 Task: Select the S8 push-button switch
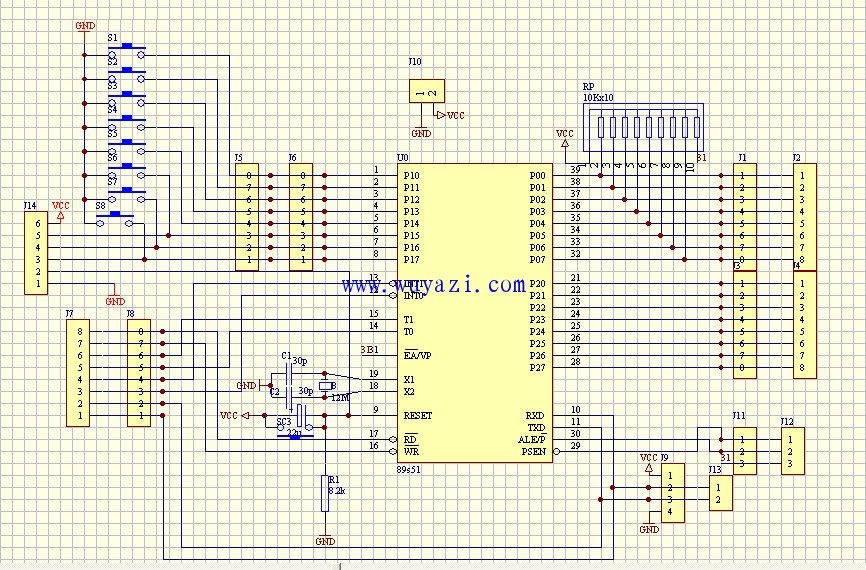point(122,216)
